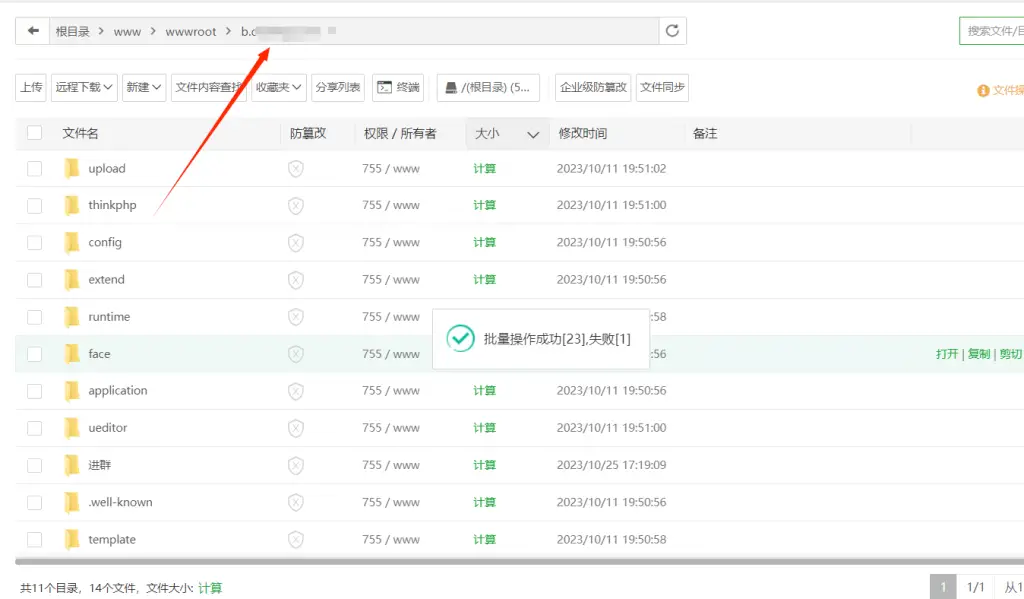Screen dimensions: 1024x599
Task: Click the runtime folder icon
Action: (72, 317)
